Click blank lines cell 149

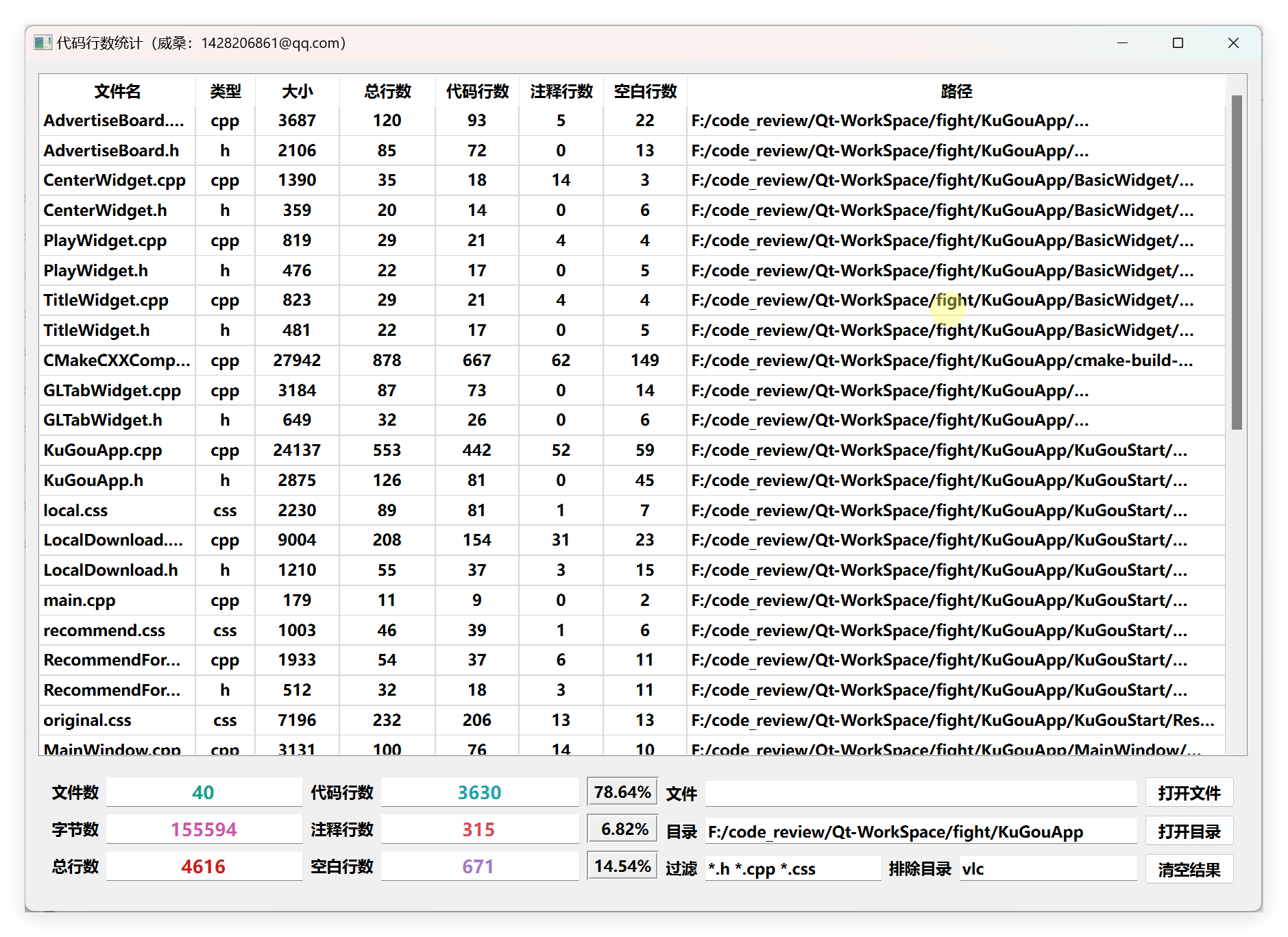point(645,361)
